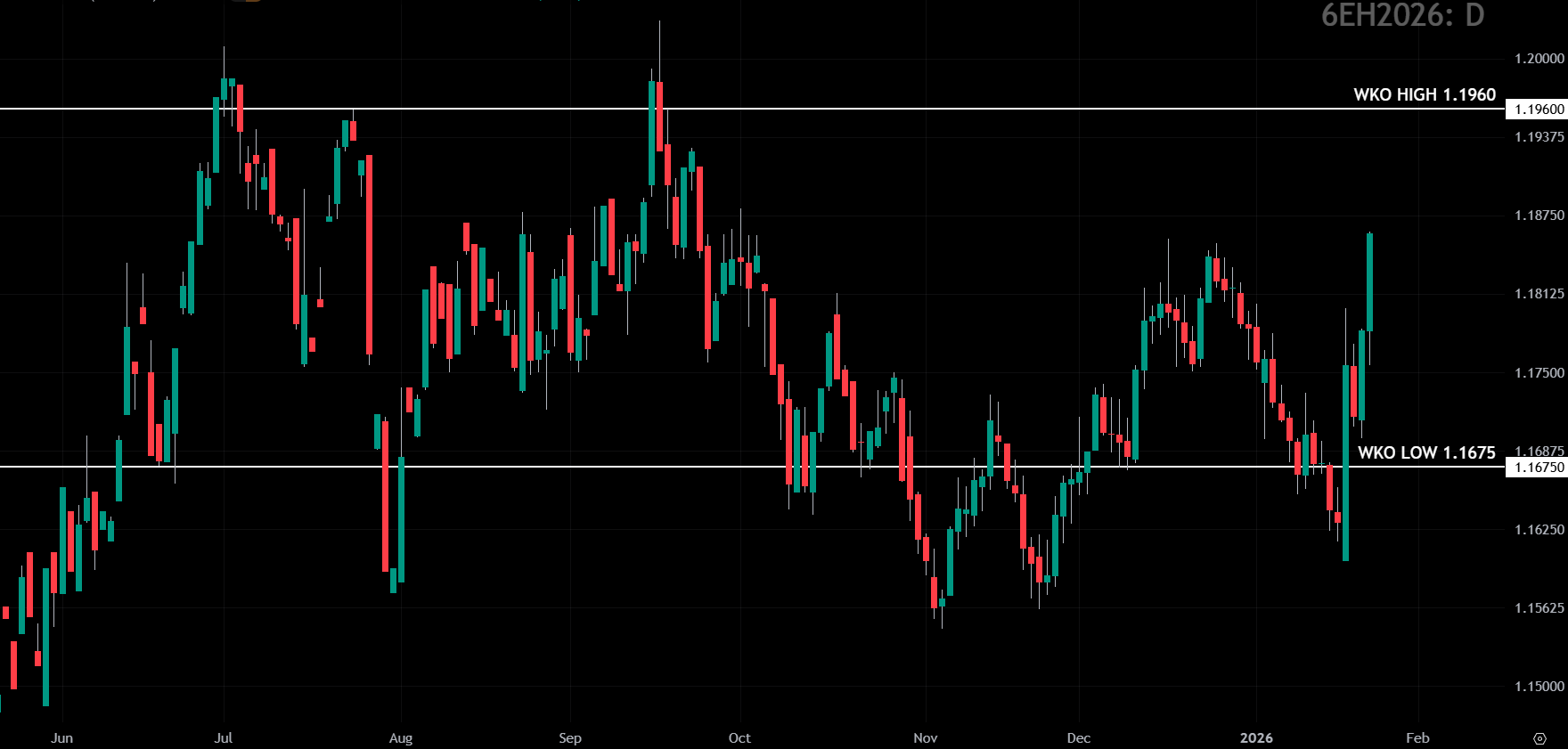Click the Feb label on time axis
Viewport: 1568px width, 749px height.
tap(1417, 738)
